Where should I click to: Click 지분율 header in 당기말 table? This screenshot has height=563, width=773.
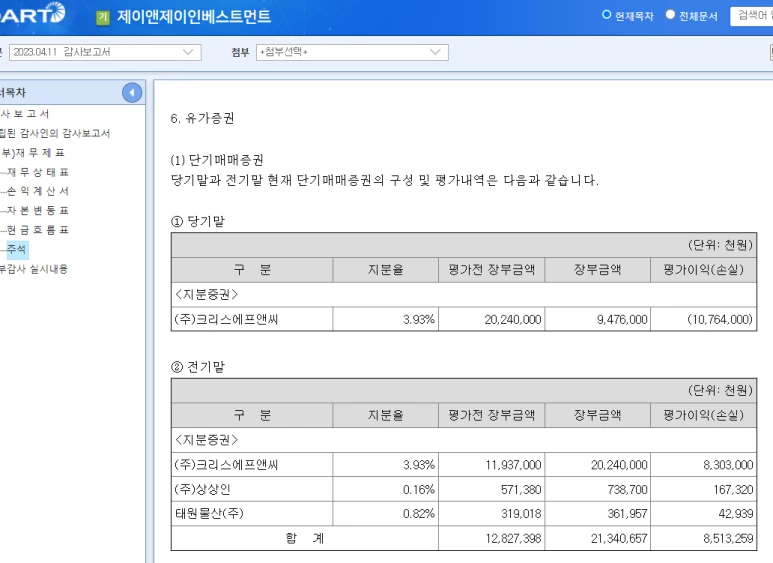tap(386, 270)
